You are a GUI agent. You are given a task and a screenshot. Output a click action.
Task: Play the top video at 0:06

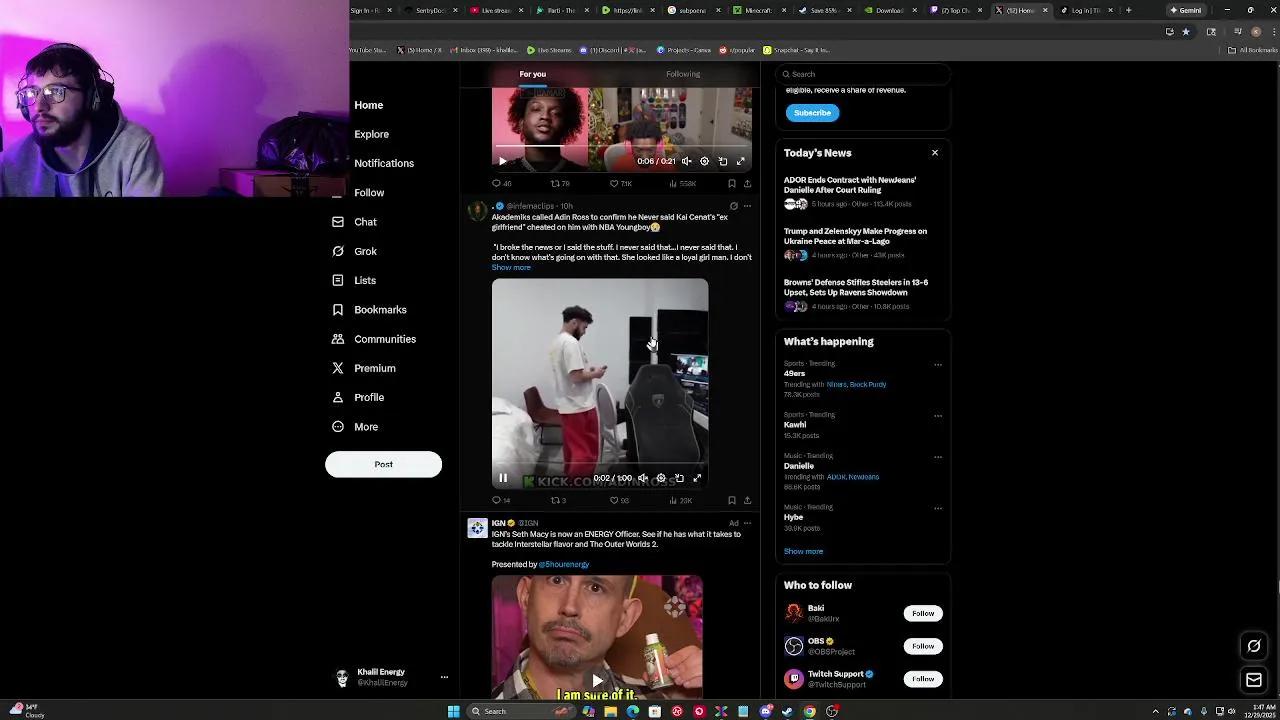(x=503, y=161)
